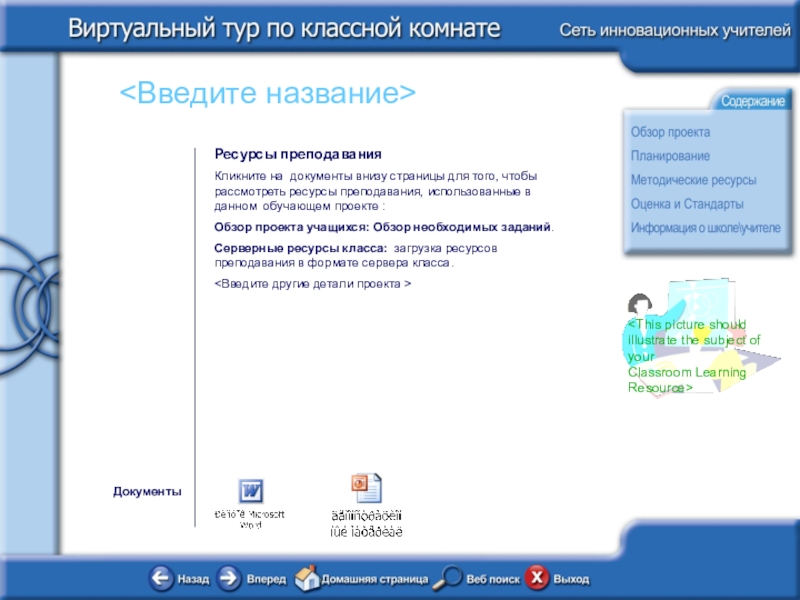Open Методические ресурсы menu item
800x600 pixels.
point(693,180)
